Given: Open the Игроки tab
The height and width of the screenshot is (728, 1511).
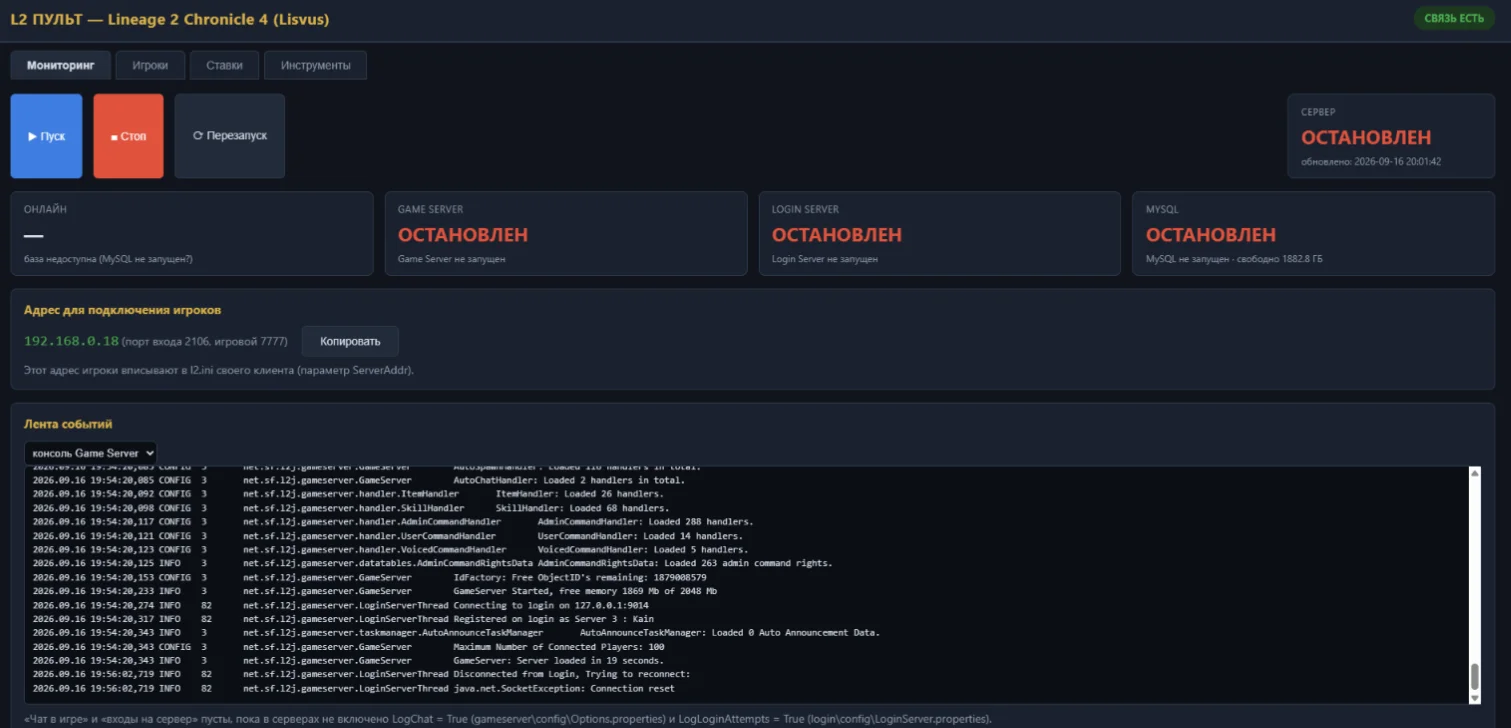Looking at the screenshot, I should pos(150,65).
